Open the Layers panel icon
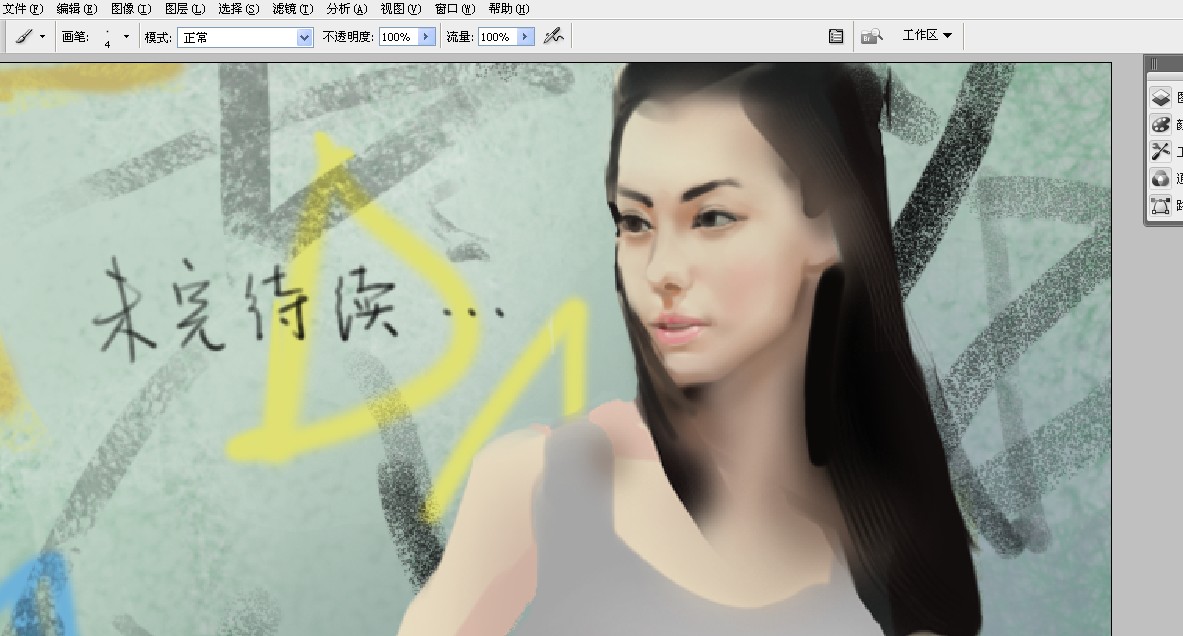Image resolution: width=1183 pixels, height=636 pixels. tap(1160, 97)
